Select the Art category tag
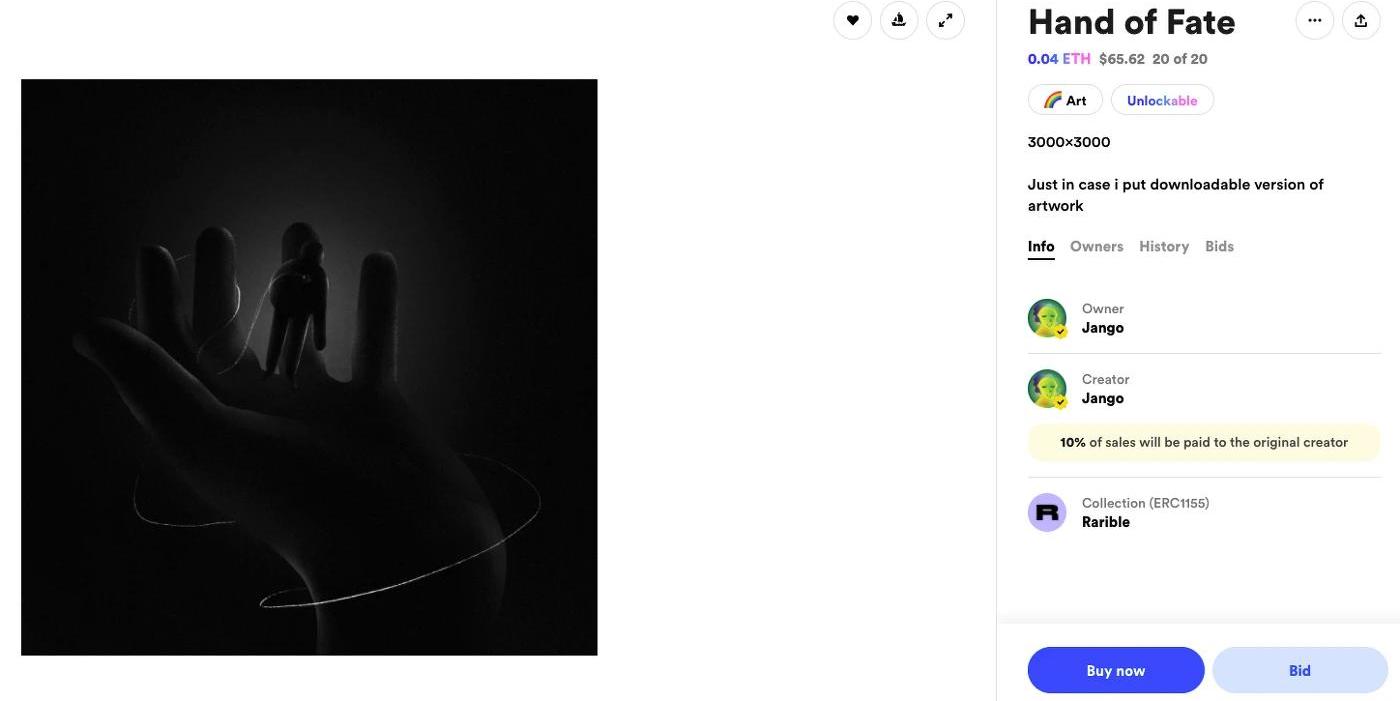Image resolution: width=1400 pixels, height=701 pixels. pyautogui.click(x=1065, y=100)
